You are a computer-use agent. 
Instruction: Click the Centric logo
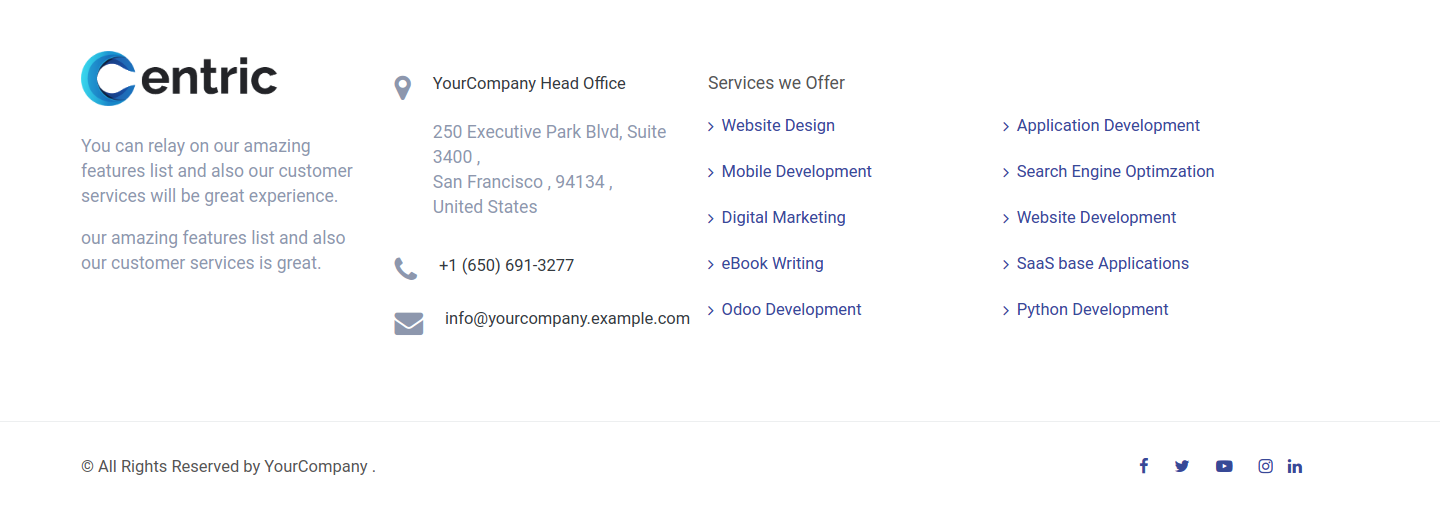(179, 78)
